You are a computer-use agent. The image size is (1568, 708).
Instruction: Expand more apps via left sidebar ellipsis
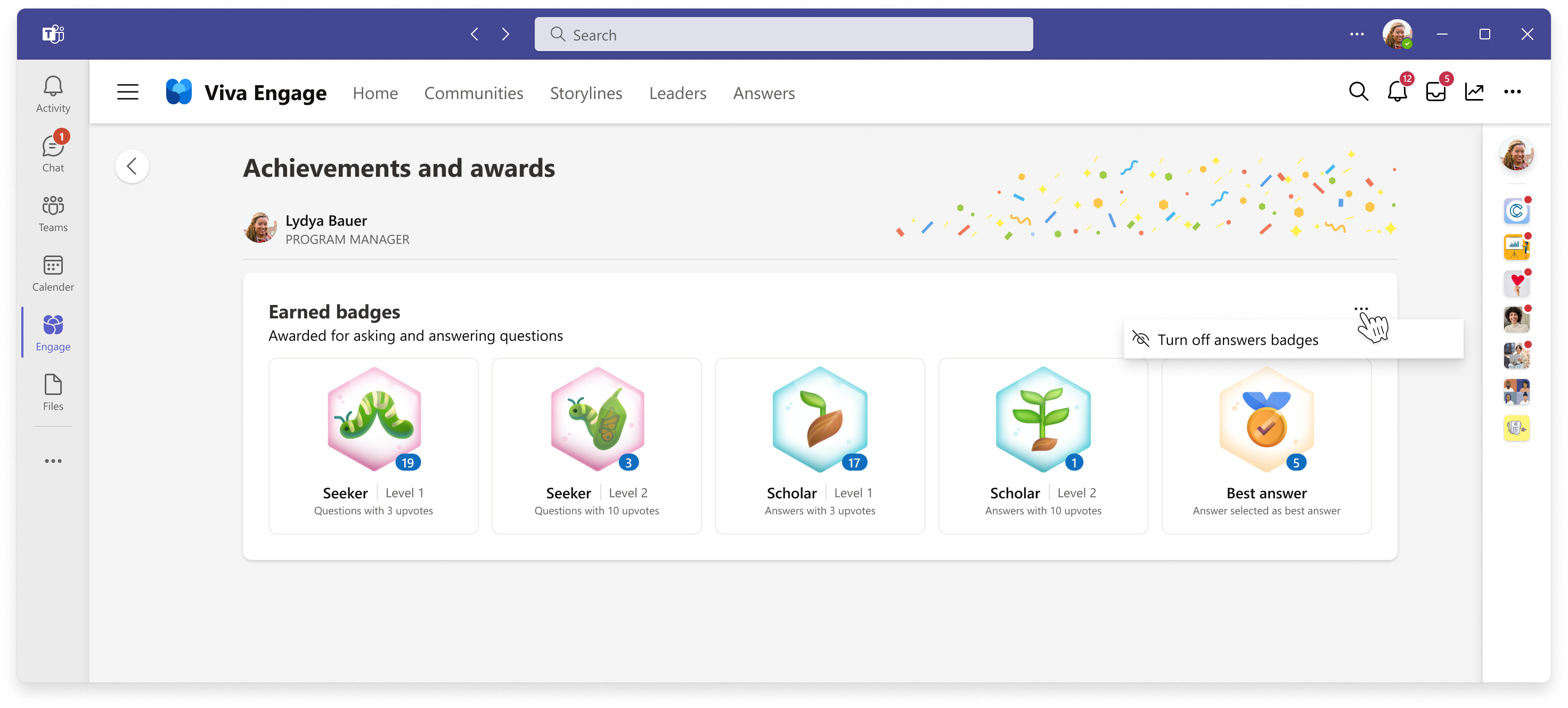52,461
